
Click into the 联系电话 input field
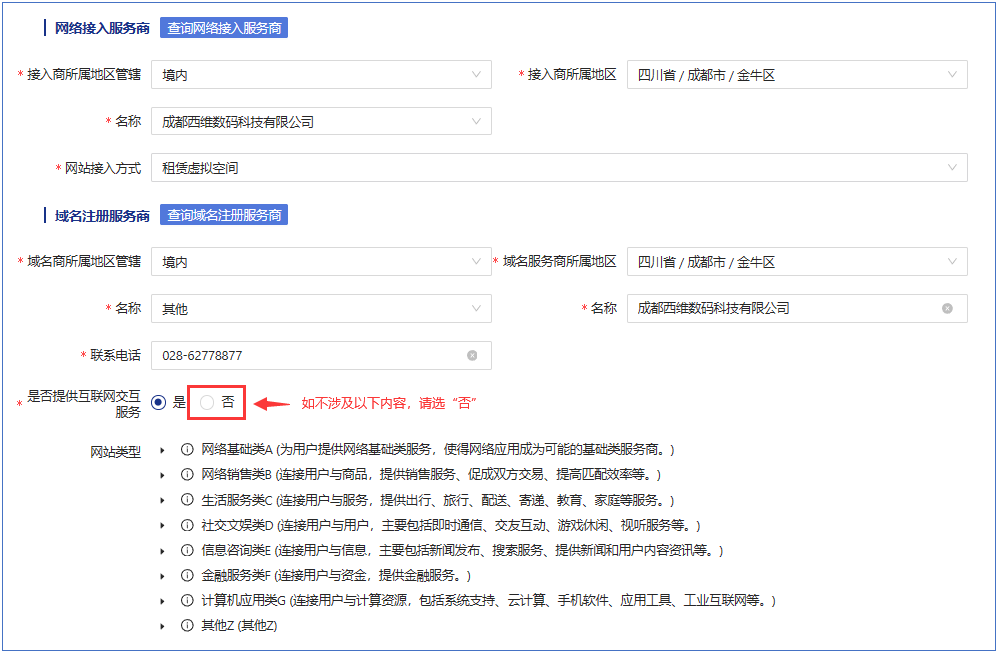[x=310, y=355]
